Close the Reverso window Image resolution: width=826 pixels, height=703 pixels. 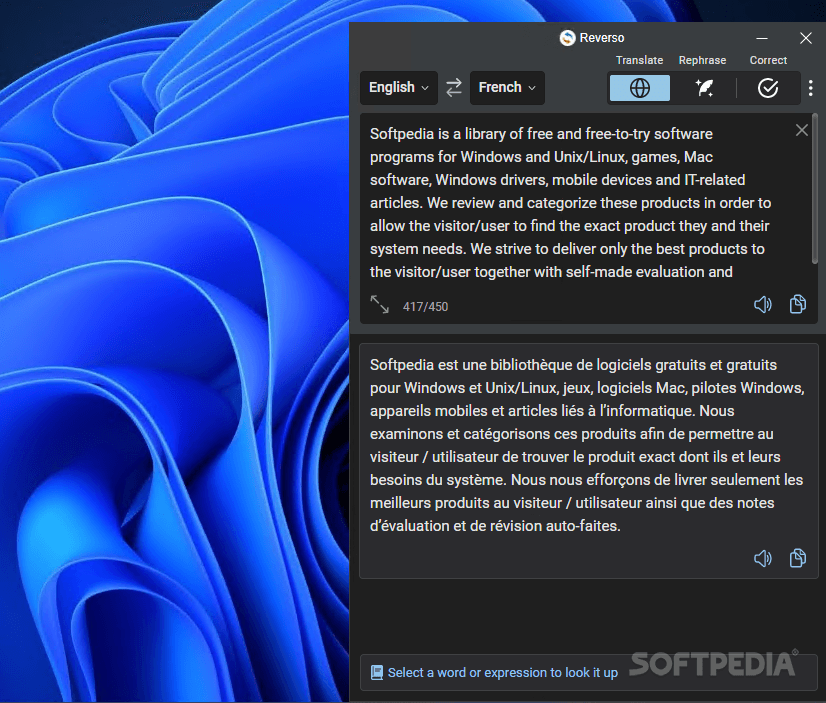click(x=805, y=38)
